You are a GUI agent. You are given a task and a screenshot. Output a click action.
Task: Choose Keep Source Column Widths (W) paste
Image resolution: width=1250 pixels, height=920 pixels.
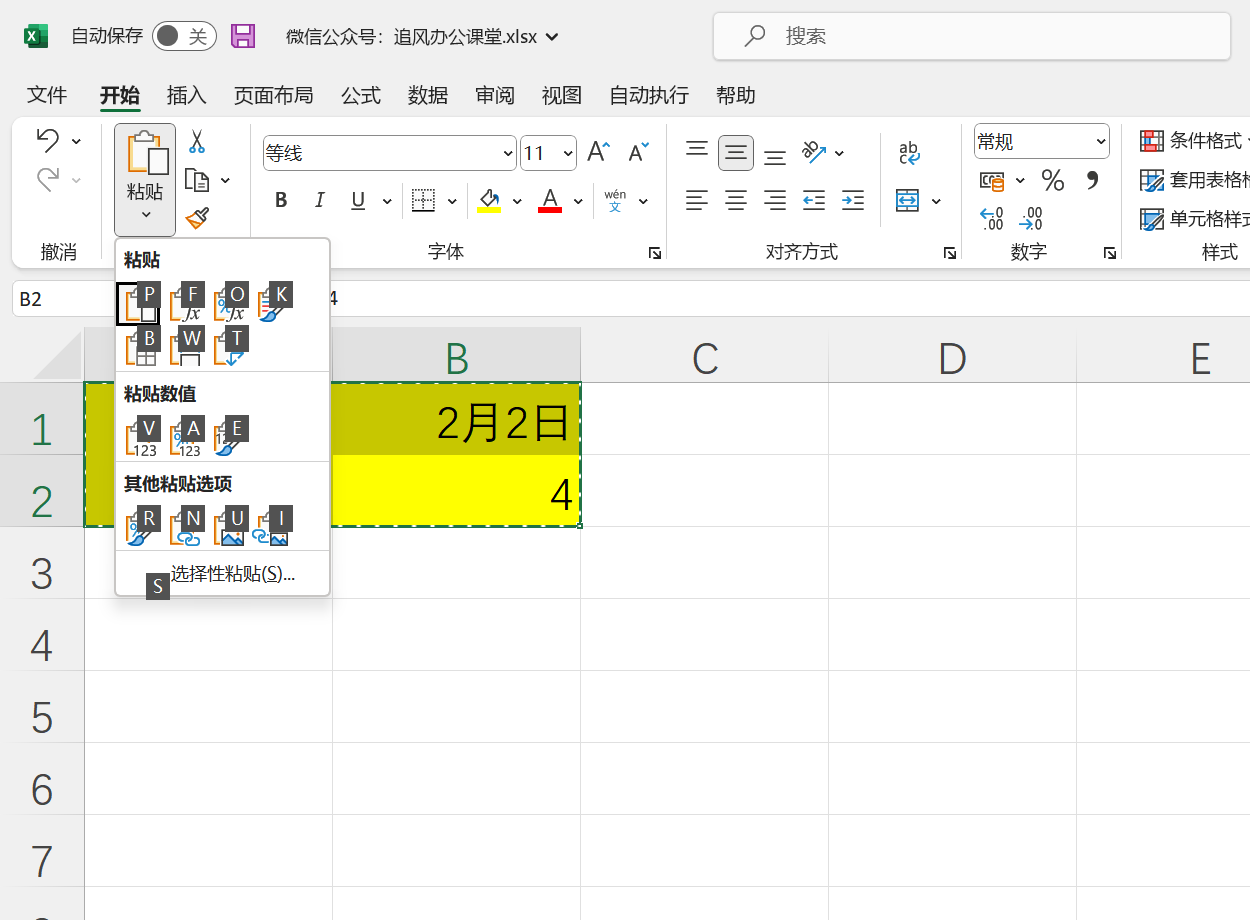coord(185,347)
